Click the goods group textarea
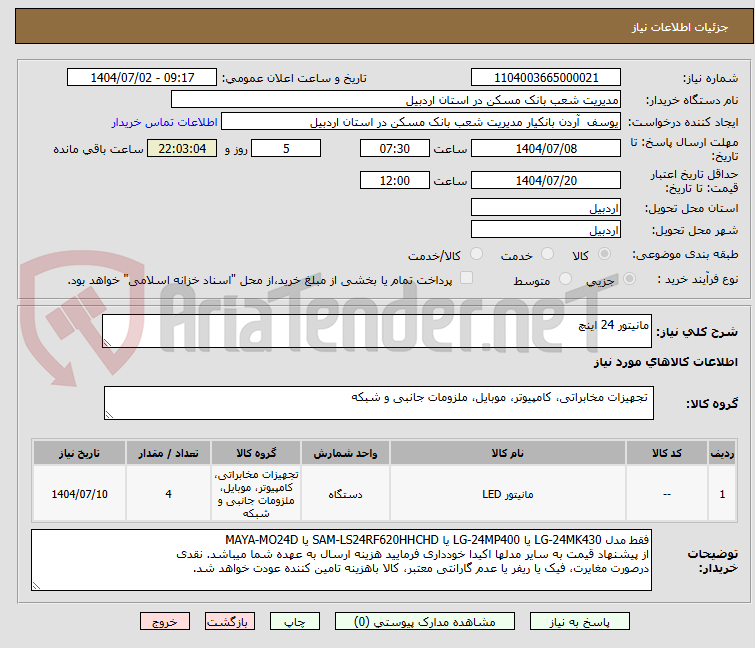Screen dimensions: 755x648 379,403
